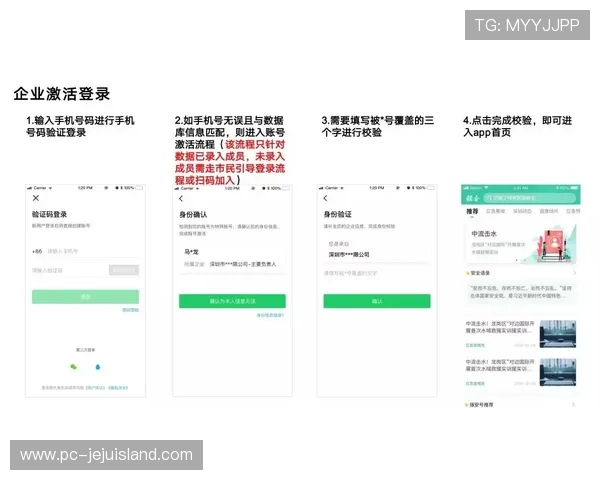Open the blue link under the 身份确认 confirm button
This screenshot has height=480, width=600.
click(x=270, y=315)
